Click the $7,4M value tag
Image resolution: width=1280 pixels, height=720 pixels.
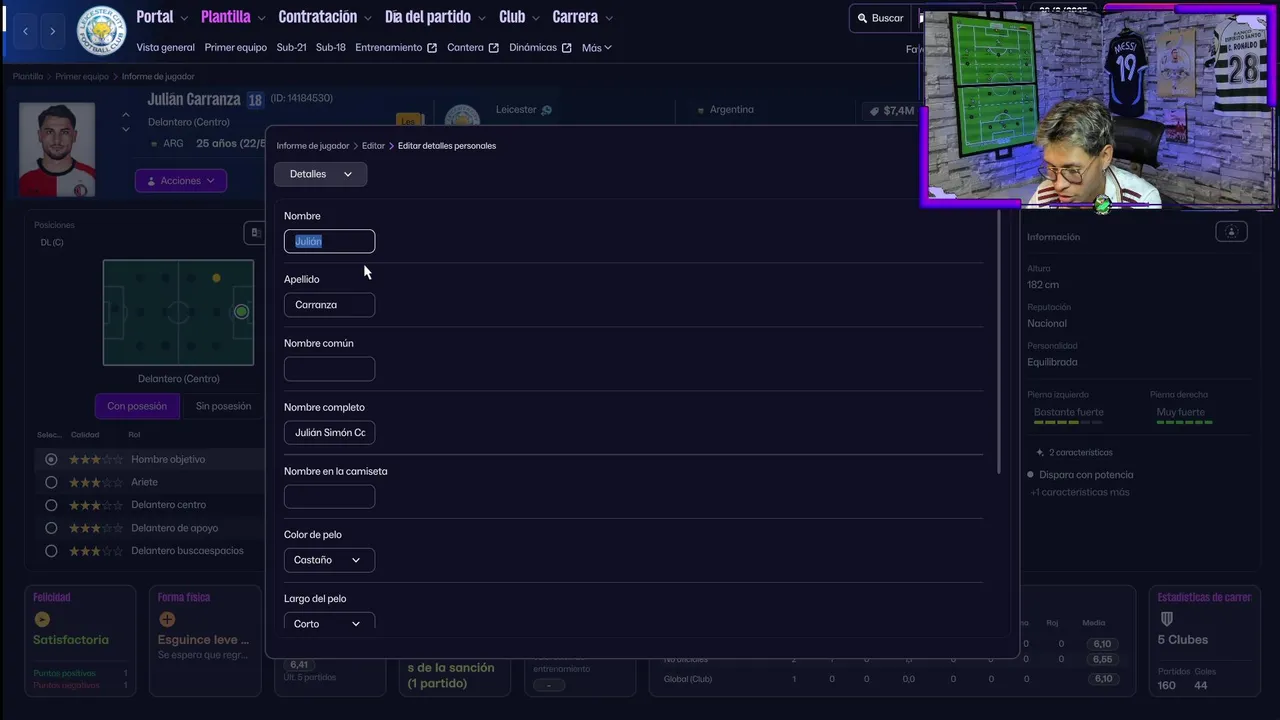click(x=890, y=111)
